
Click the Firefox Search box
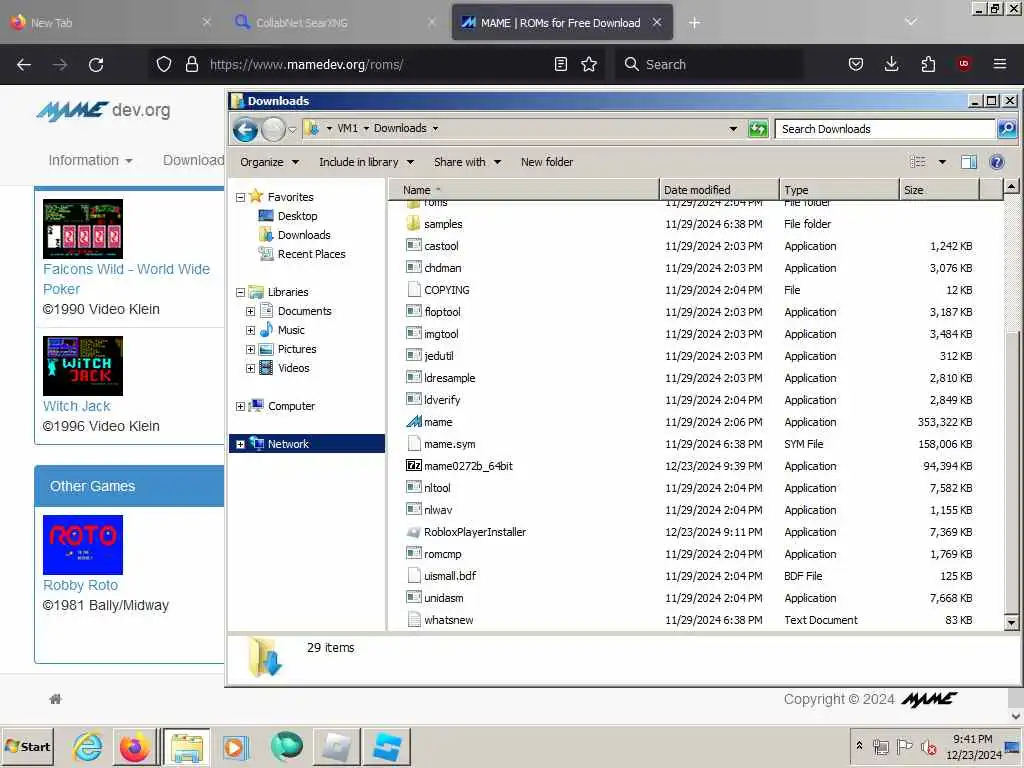coord(709,64)
